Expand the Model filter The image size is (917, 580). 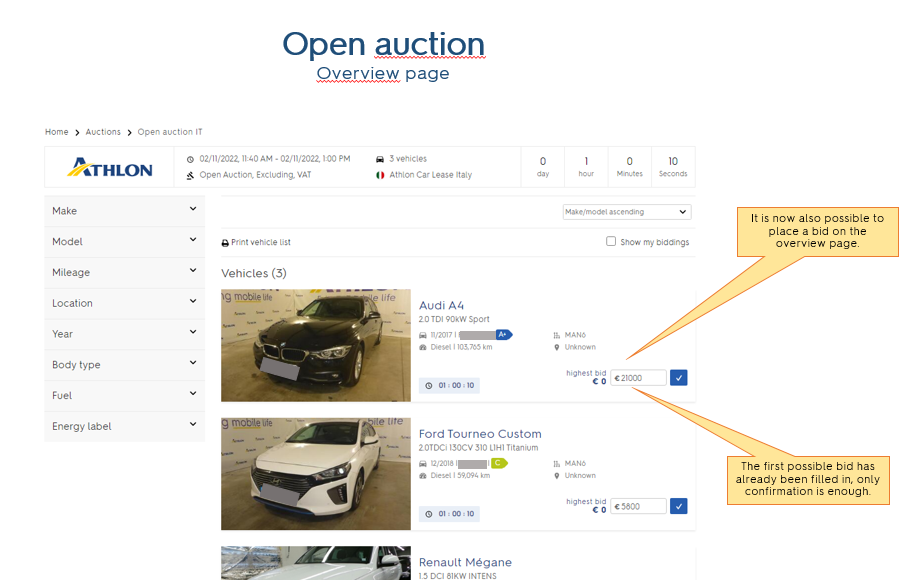(125, 242)
